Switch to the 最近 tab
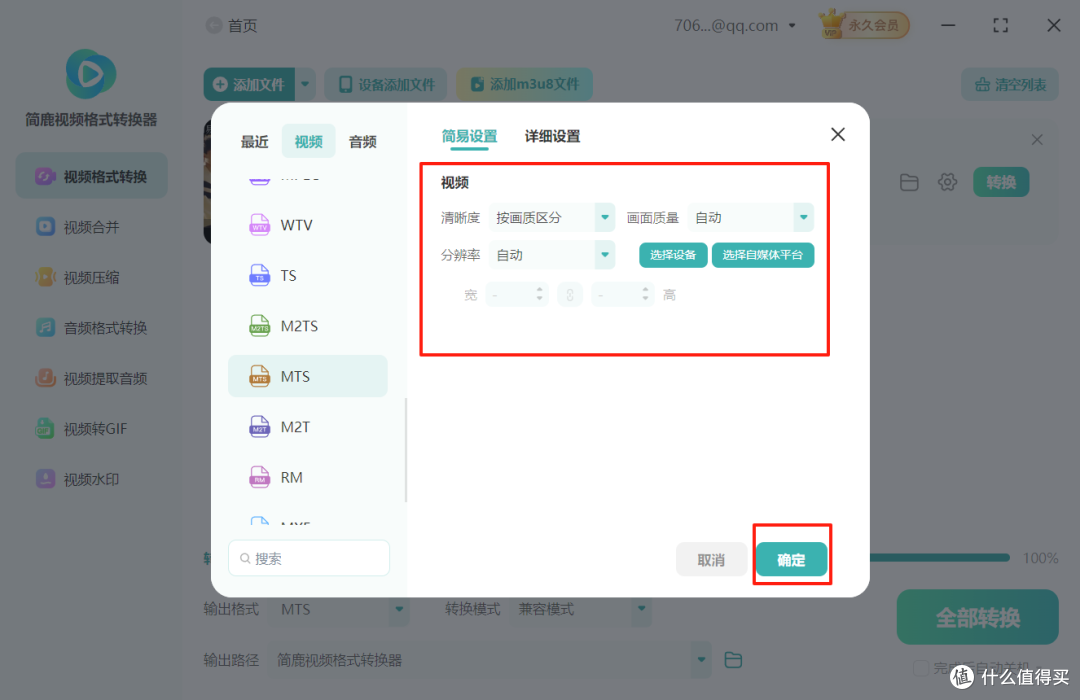Image resolution: width=1080 pixels, height=700 pixels. click(x=254, y=141)
